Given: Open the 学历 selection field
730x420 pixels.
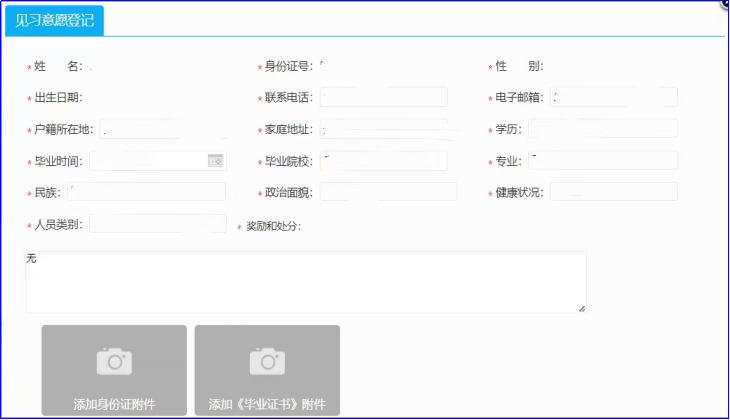Looking at the screenshot, I should [x=603, y=129].
